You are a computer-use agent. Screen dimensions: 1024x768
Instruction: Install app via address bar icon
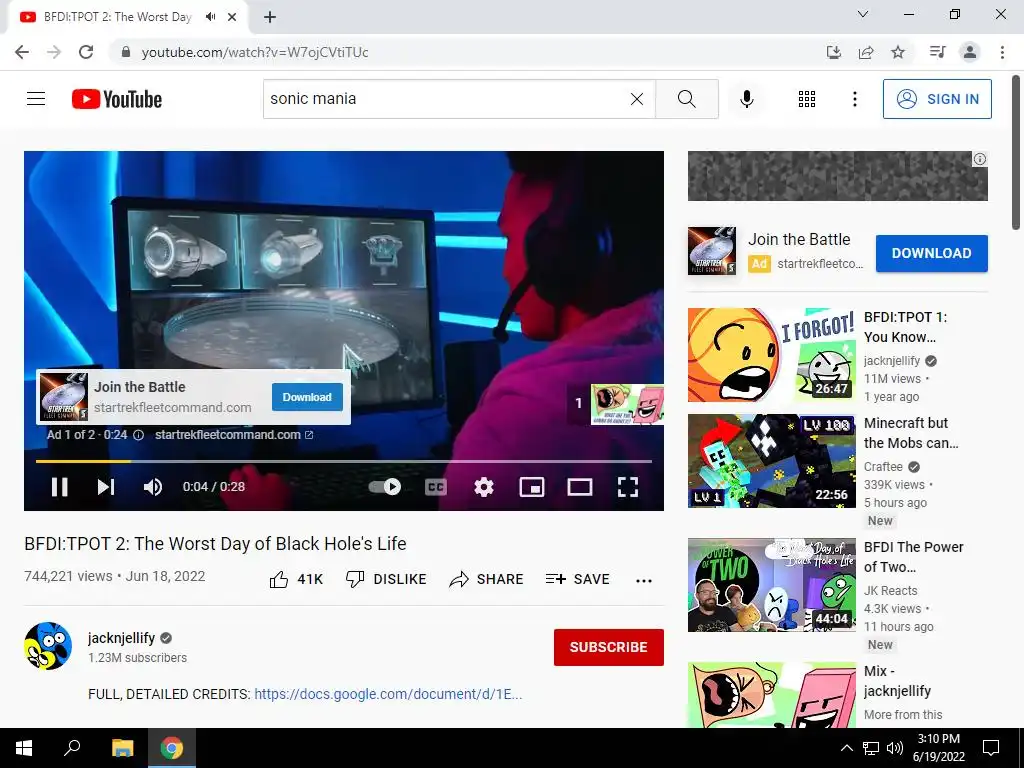(x=833, y=52)
